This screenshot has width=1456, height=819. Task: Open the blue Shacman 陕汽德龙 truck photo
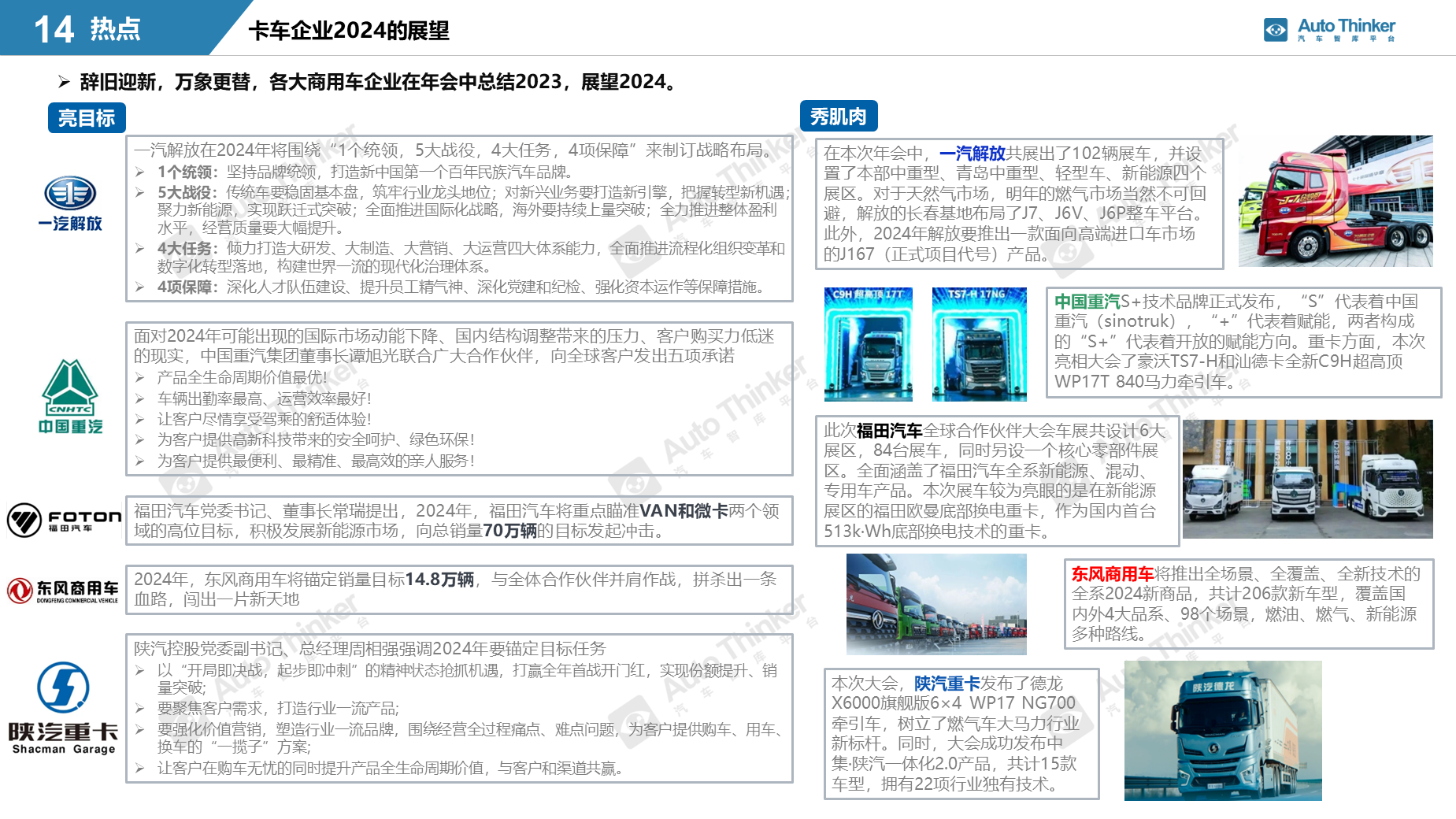coord(1223,731)
